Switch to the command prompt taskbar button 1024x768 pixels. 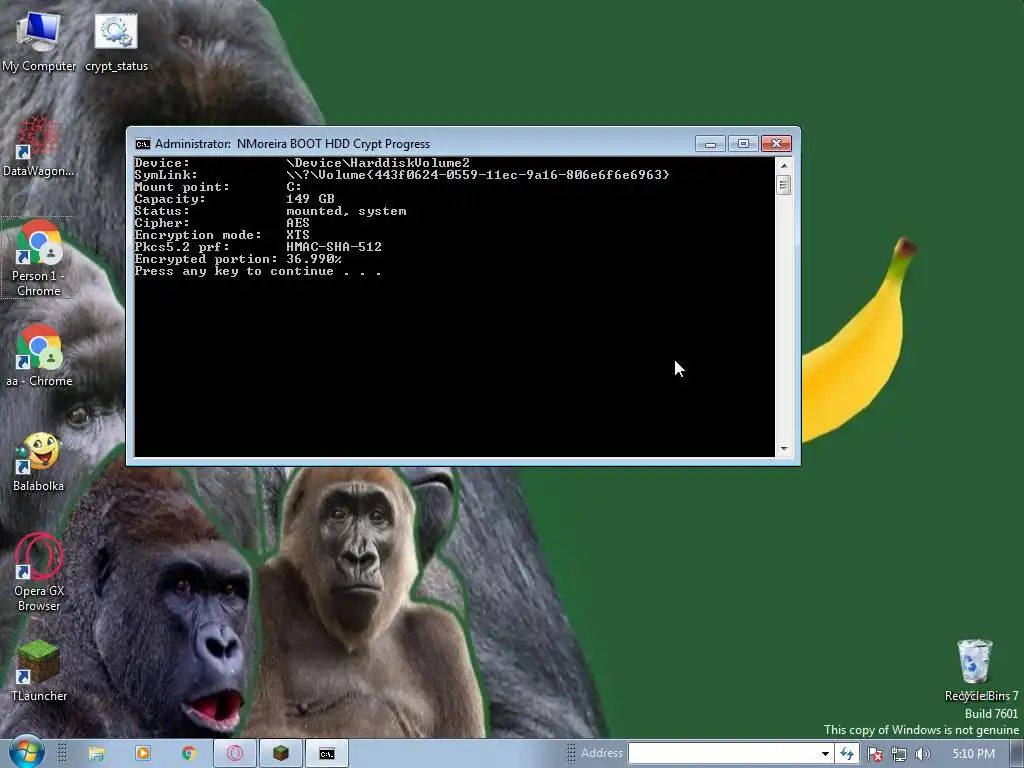327,754
